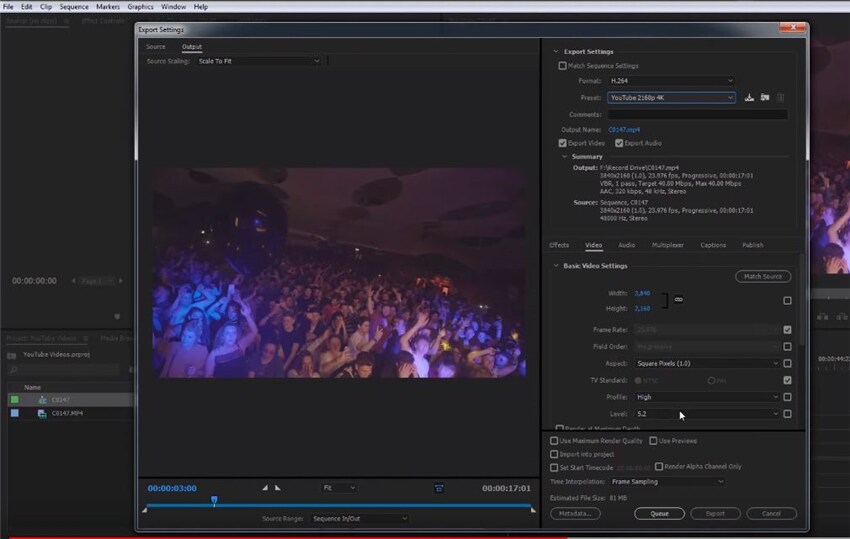Toggle the Profile match source checkbox
The image size is (850, 539).
[x=787, y=397]
